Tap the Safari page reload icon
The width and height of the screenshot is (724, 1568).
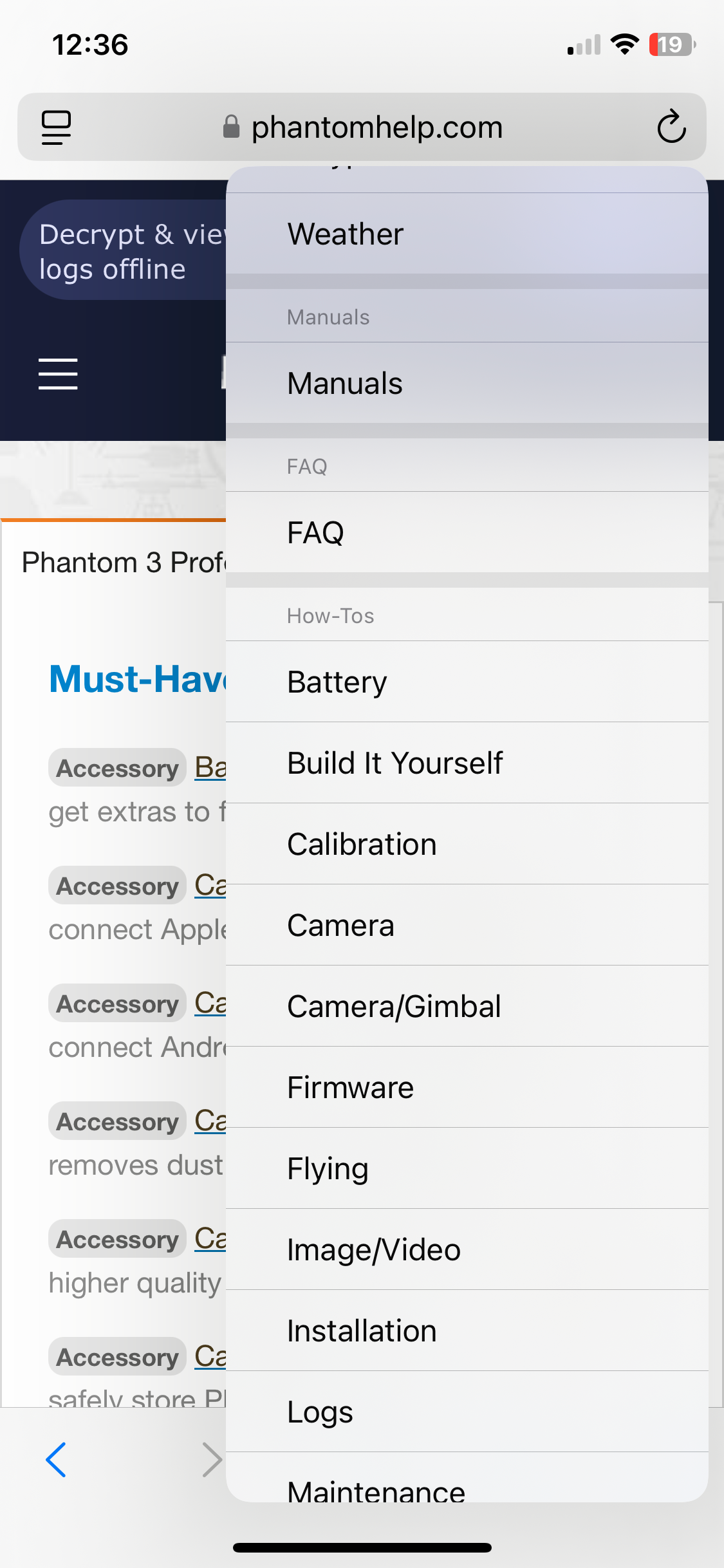pos(671,126)
